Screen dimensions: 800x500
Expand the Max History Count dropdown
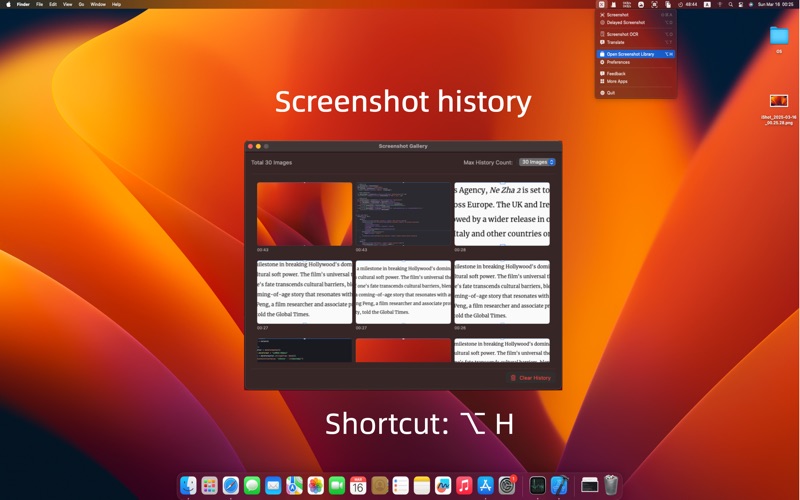point(537,162)
